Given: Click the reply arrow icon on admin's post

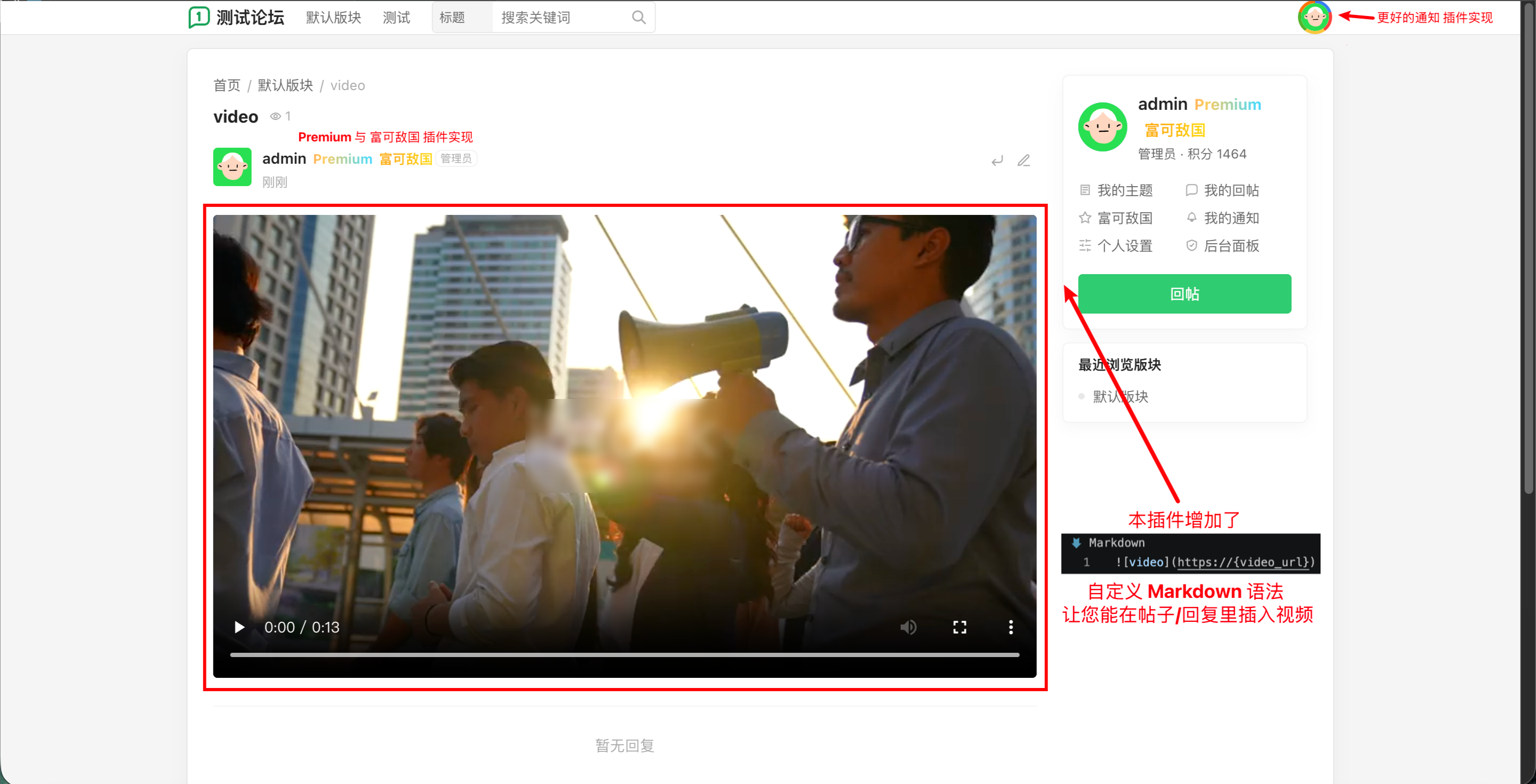Looking at the screenshot, I should click(997, 161).
